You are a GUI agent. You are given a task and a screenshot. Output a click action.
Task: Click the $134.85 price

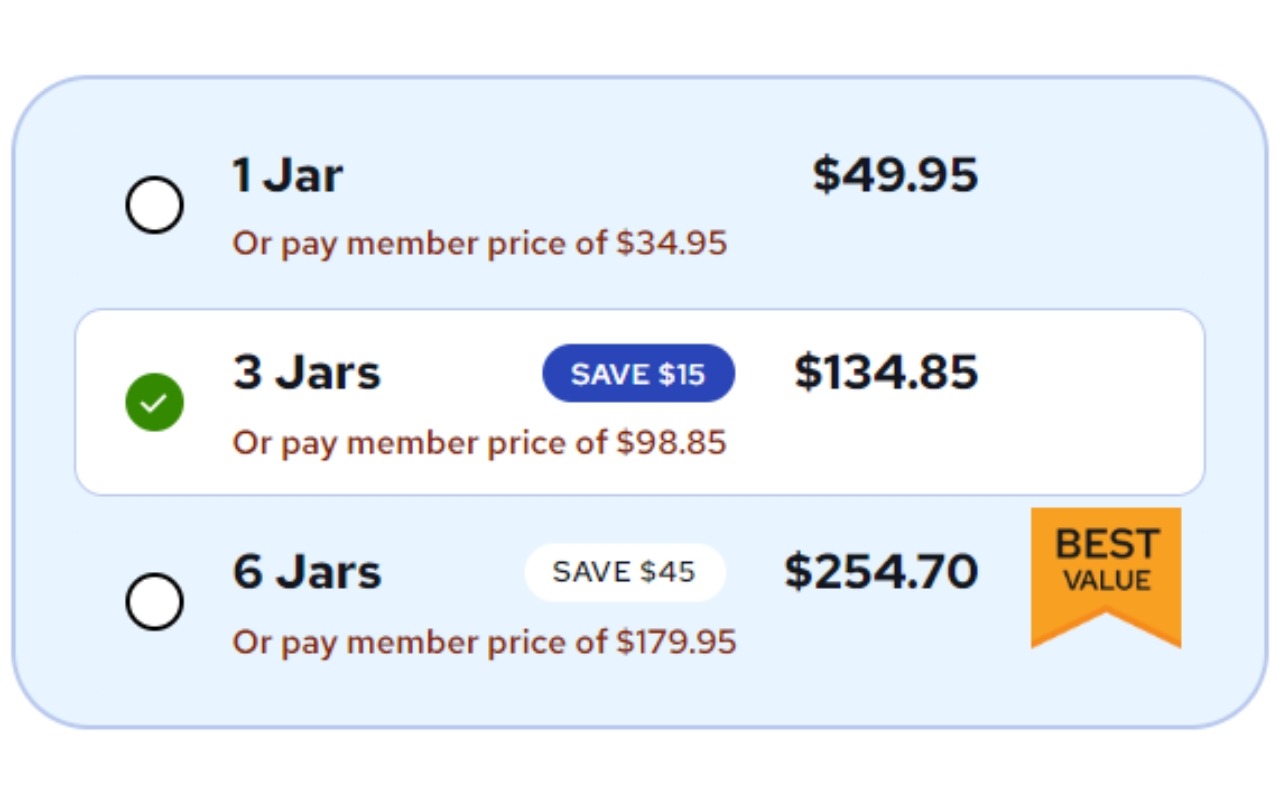tap(886, 372)
